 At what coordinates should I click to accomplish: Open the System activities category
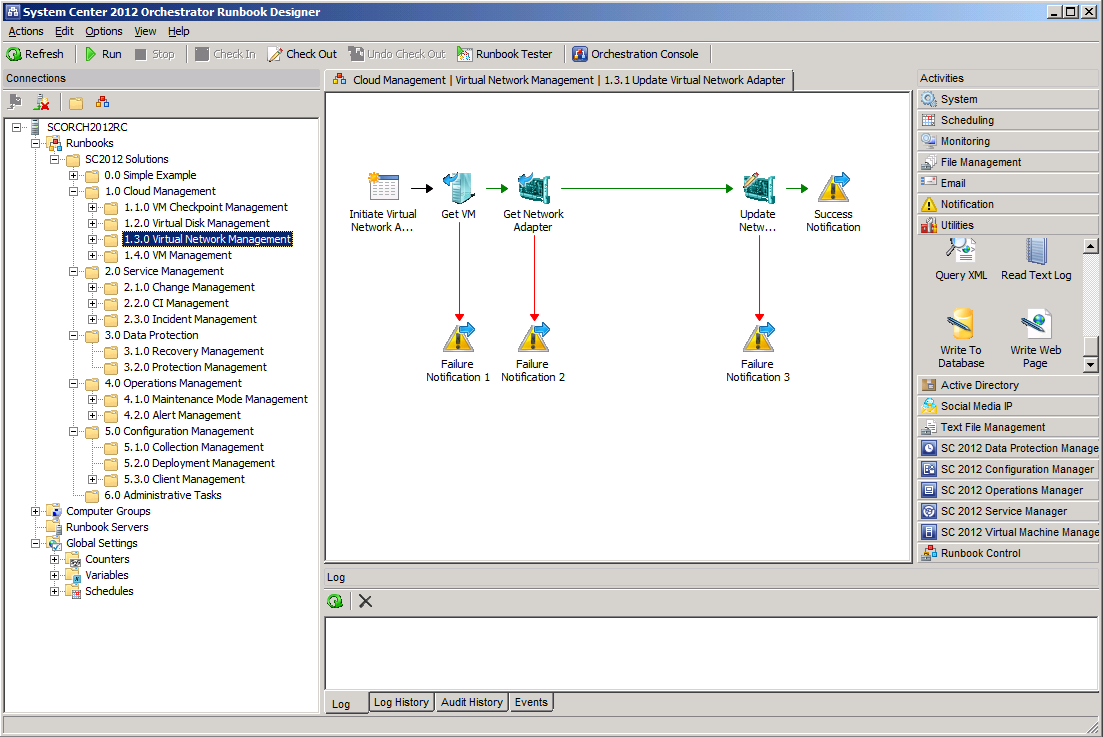coord(1008,99)
